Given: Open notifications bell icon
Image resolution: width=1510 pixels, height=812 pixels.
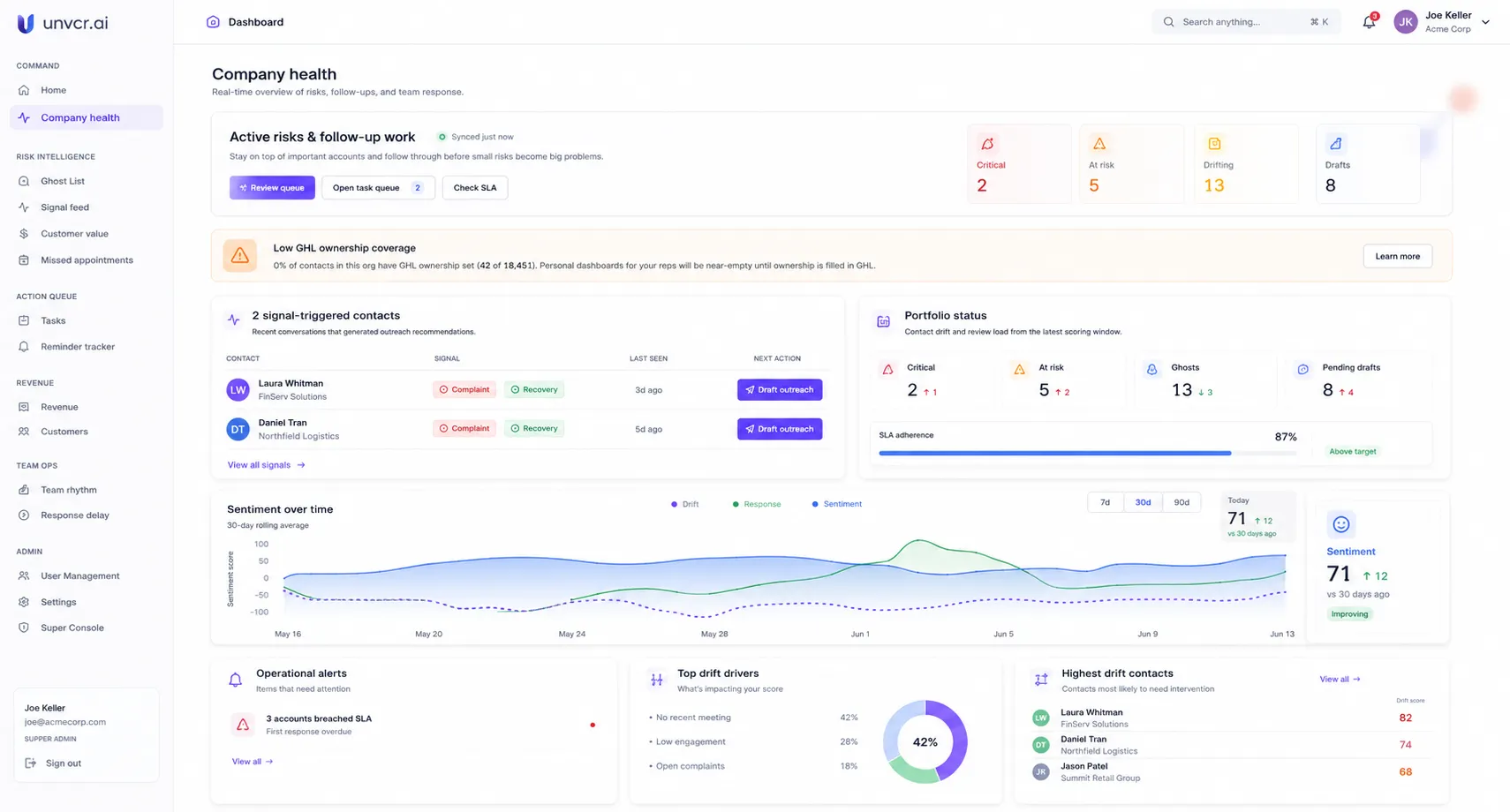Looking at the screenshot, I should (1369, 22).
